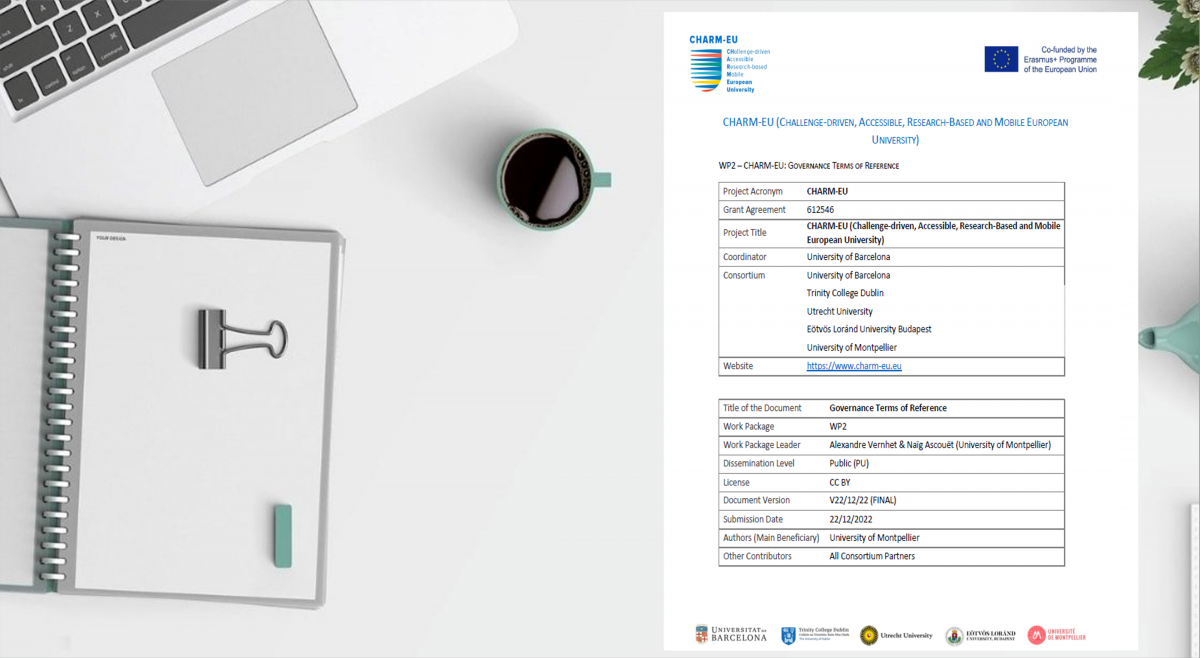Select the Submission Date 22/12/2022
The width and height of the screenshot is (1200, 658).
coord(849,519)
